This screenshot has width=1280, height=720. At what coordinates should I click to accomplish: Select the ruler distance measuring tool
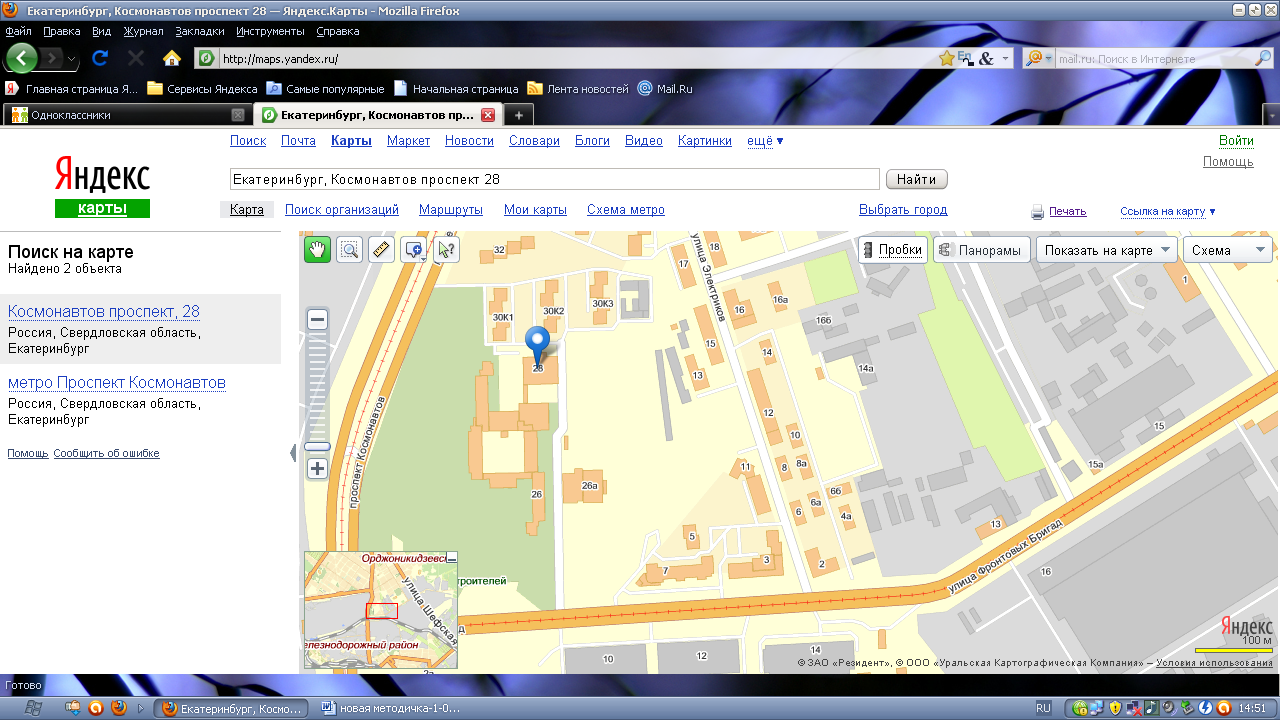380,250
